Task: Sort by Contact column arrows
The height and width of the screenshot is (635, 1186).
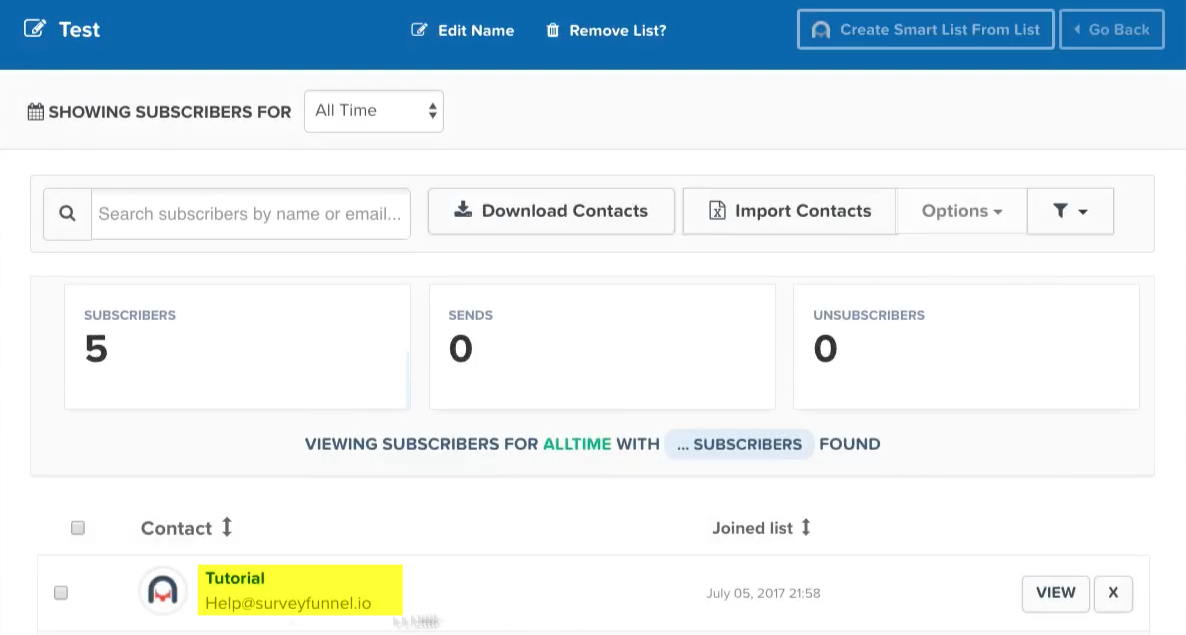Action: (227, 527)
